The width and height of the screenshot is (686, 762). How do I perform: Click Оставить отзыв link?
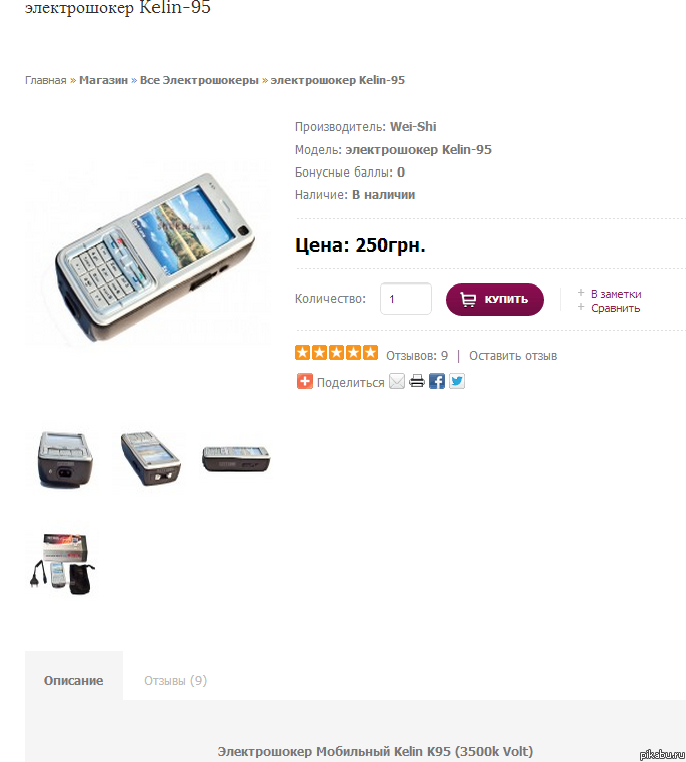point(513,356)
